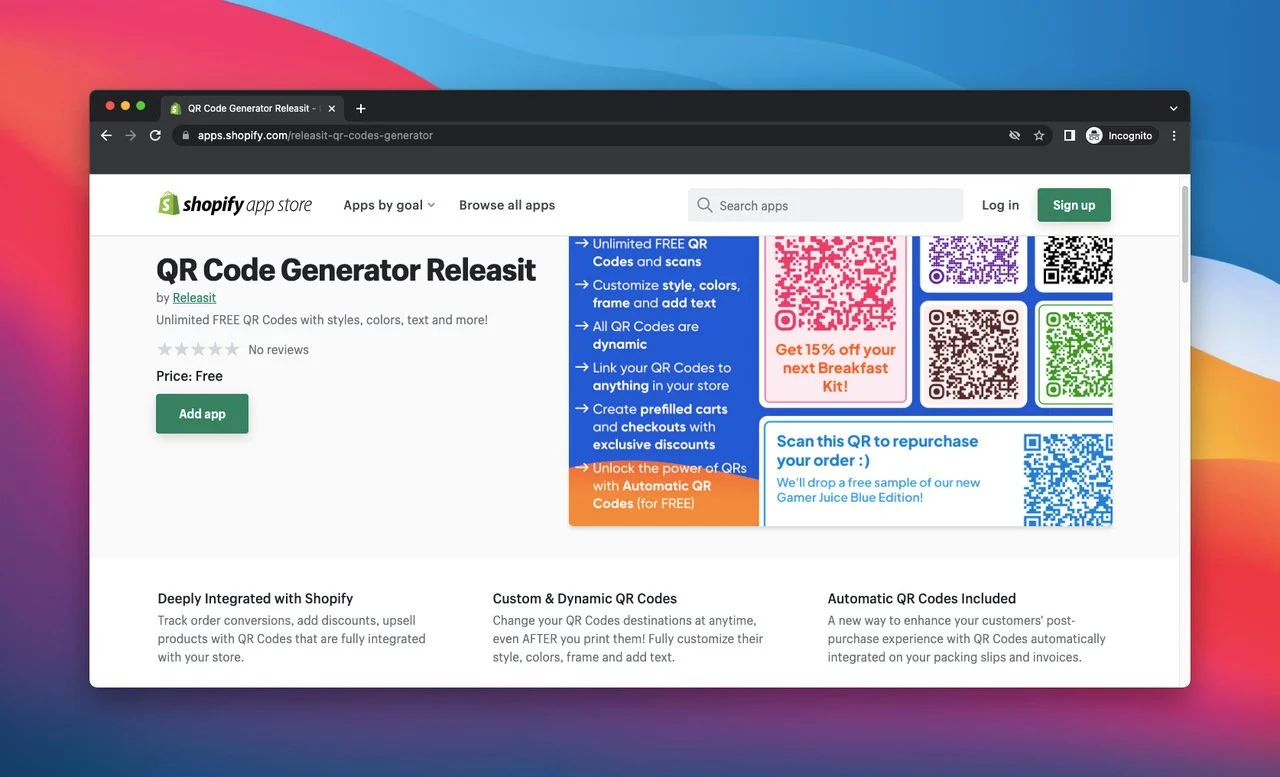Expand the Apps by goal dropdown
The image size is (1280, 777).
(389, 205)
